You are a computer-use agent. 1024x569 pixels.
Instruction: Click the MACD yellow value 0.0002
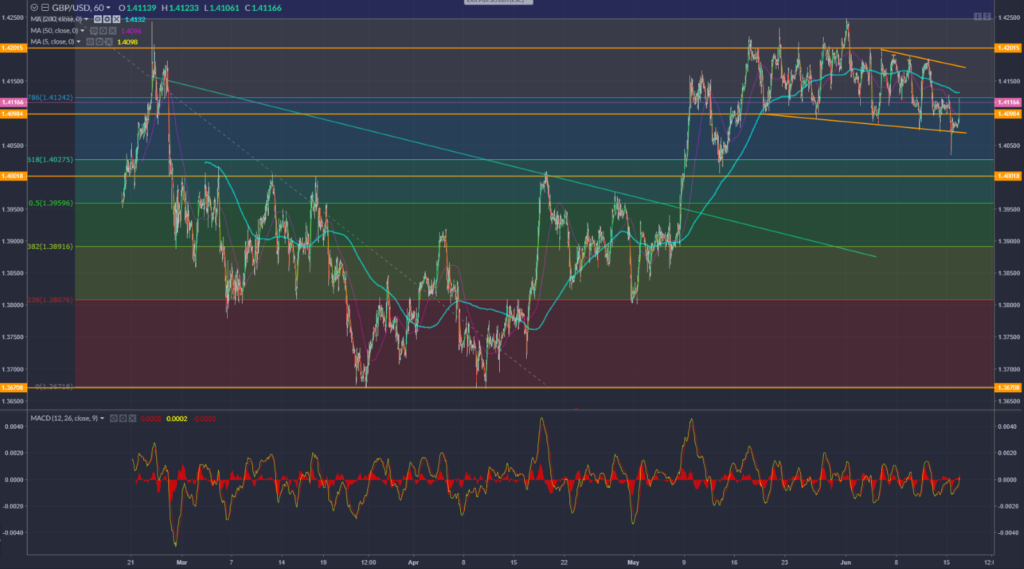[177, 419]
